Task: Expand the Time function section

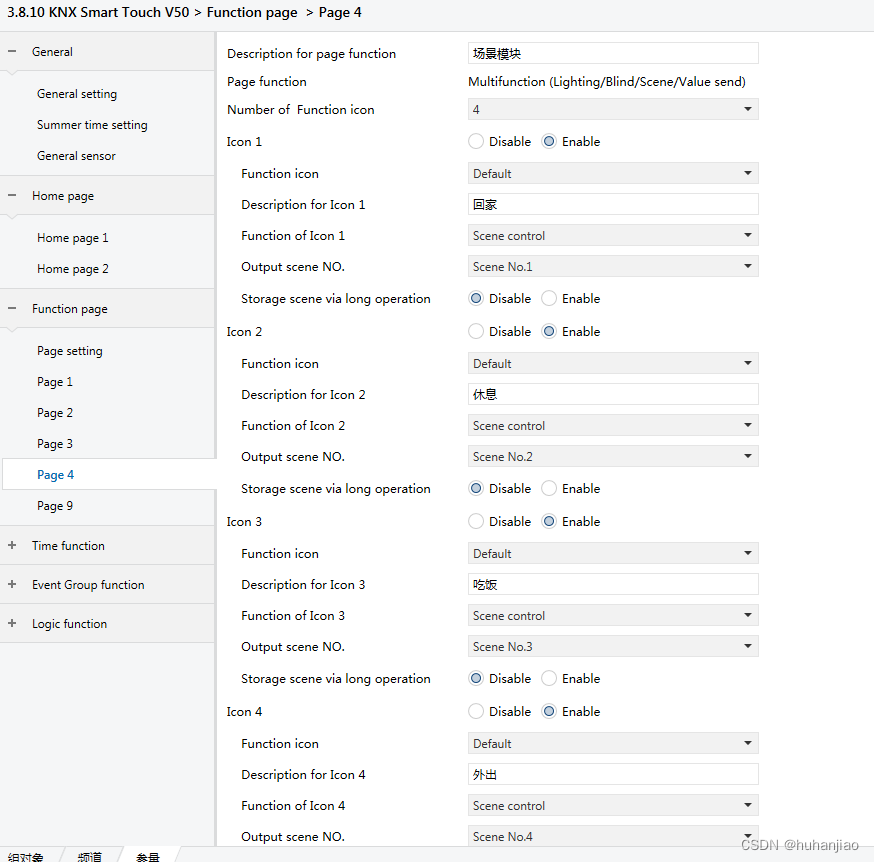Action: click(12, 546)
